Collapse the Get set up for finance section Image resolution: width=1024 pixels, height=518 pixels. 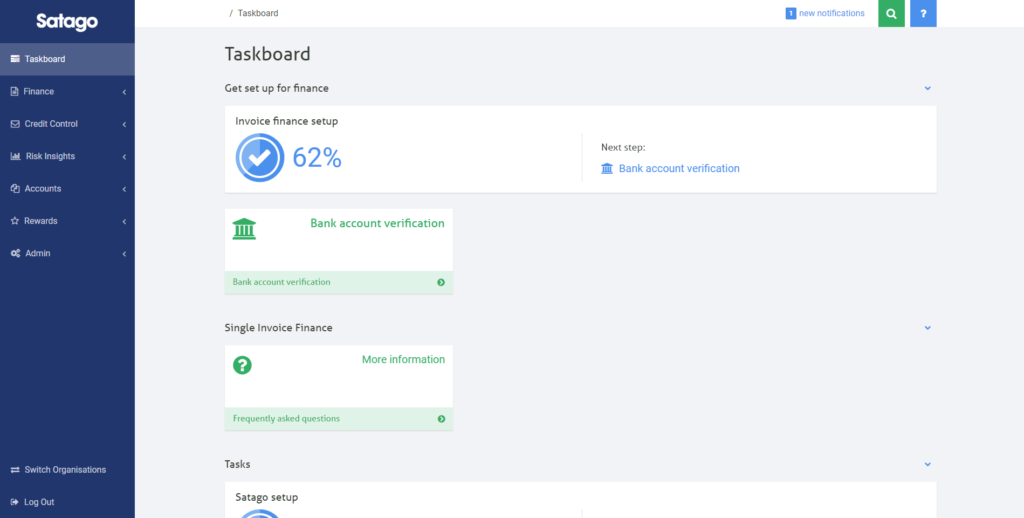click(x=928, y=89)
